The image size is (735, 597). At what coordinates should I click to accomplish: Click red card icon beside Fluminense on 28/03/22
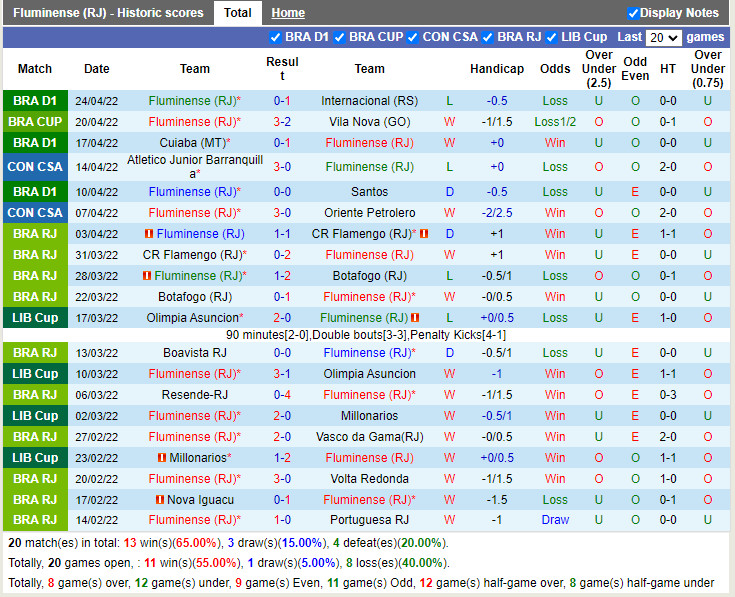tap(147, 276)
